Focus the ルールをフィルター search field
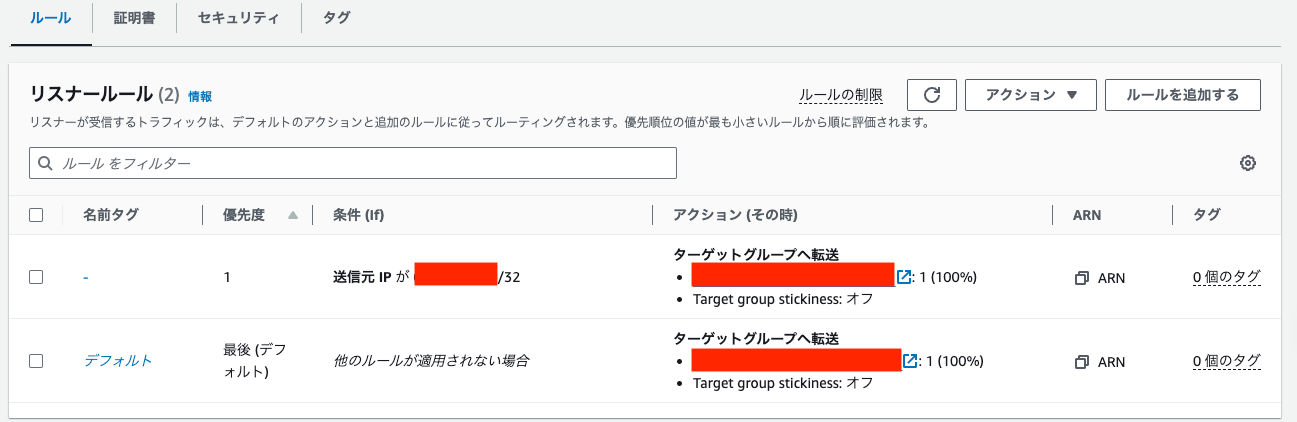 click(353, 163)
